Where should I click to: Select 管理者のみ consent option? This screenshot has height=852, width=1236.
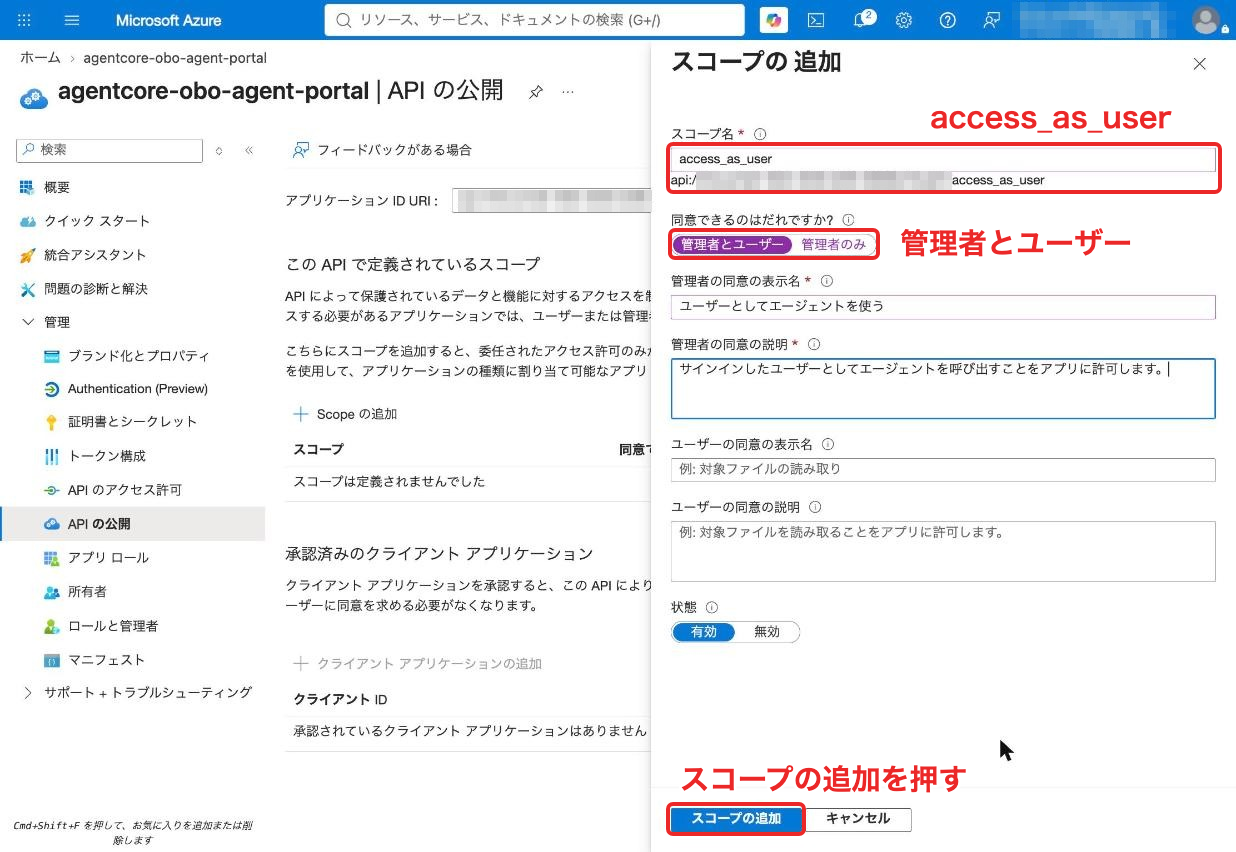tap(833, 244)
